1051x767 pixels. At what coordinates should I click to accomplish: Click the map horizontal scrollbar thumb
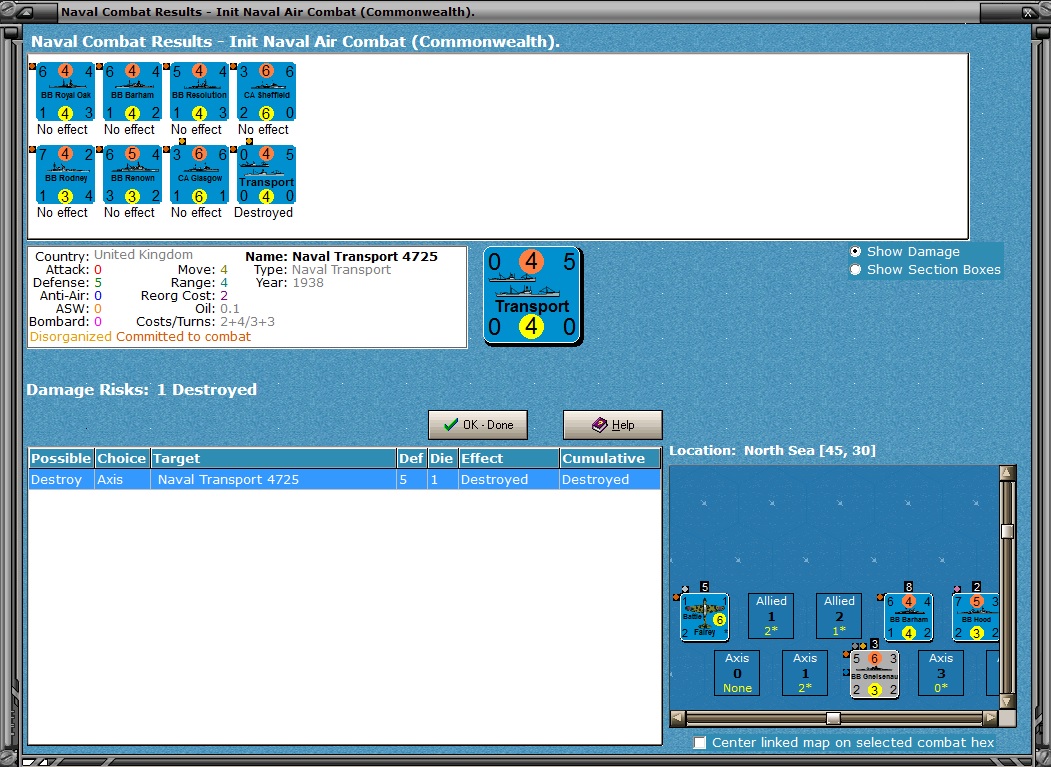coord(833,718)
